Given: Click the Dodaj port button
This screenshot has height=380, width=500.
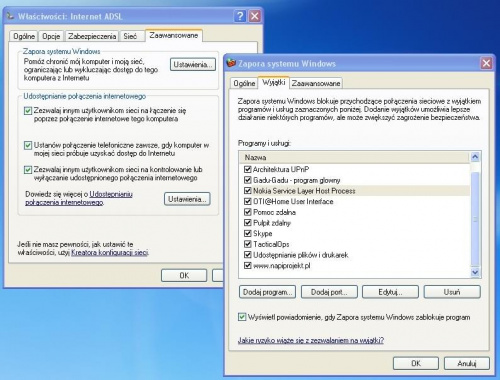Looking at the screenshot, I should click(329, 292).
